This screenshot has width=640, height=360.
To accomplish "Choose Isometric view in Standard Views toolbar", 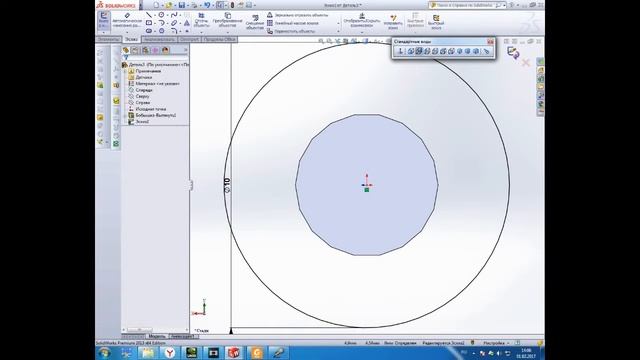I will [x=460, y=51].
